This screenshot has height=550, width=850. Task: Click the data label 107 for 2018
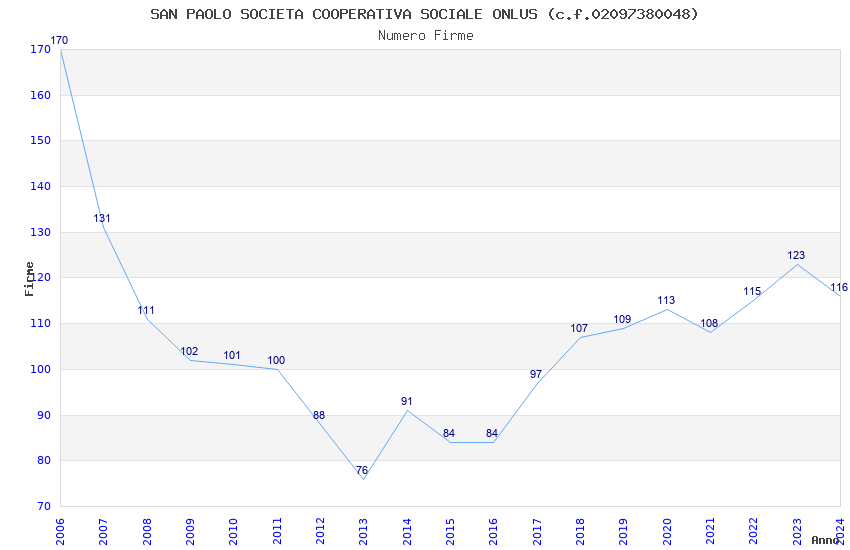click(x=579, y=328)
